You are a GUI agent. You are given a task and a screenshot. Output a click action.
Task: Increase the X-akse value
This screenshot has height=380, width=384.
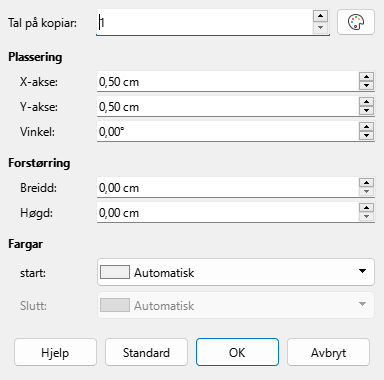coord(366,77)
